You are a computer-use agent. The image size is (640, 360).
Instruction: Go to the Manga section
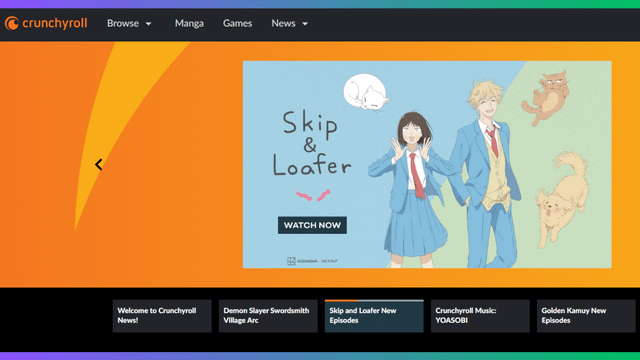(x=189, y=23)
